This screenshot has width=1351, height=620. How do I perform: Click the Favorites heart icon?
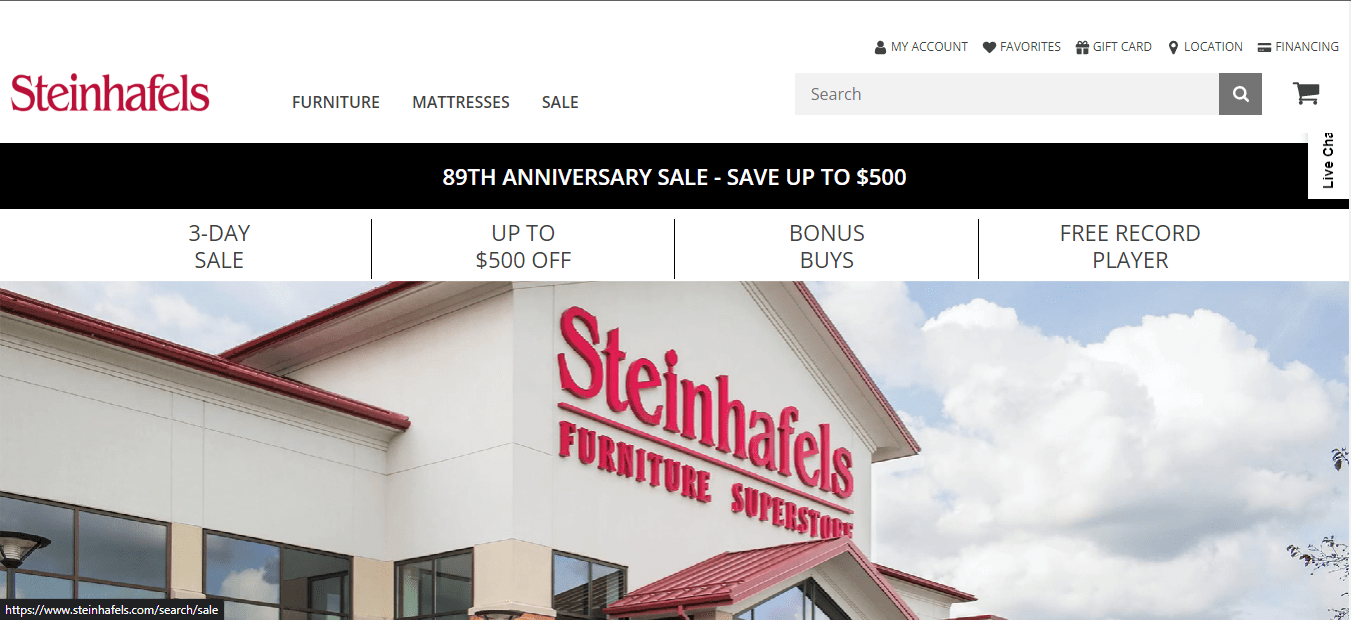[989, 47]
